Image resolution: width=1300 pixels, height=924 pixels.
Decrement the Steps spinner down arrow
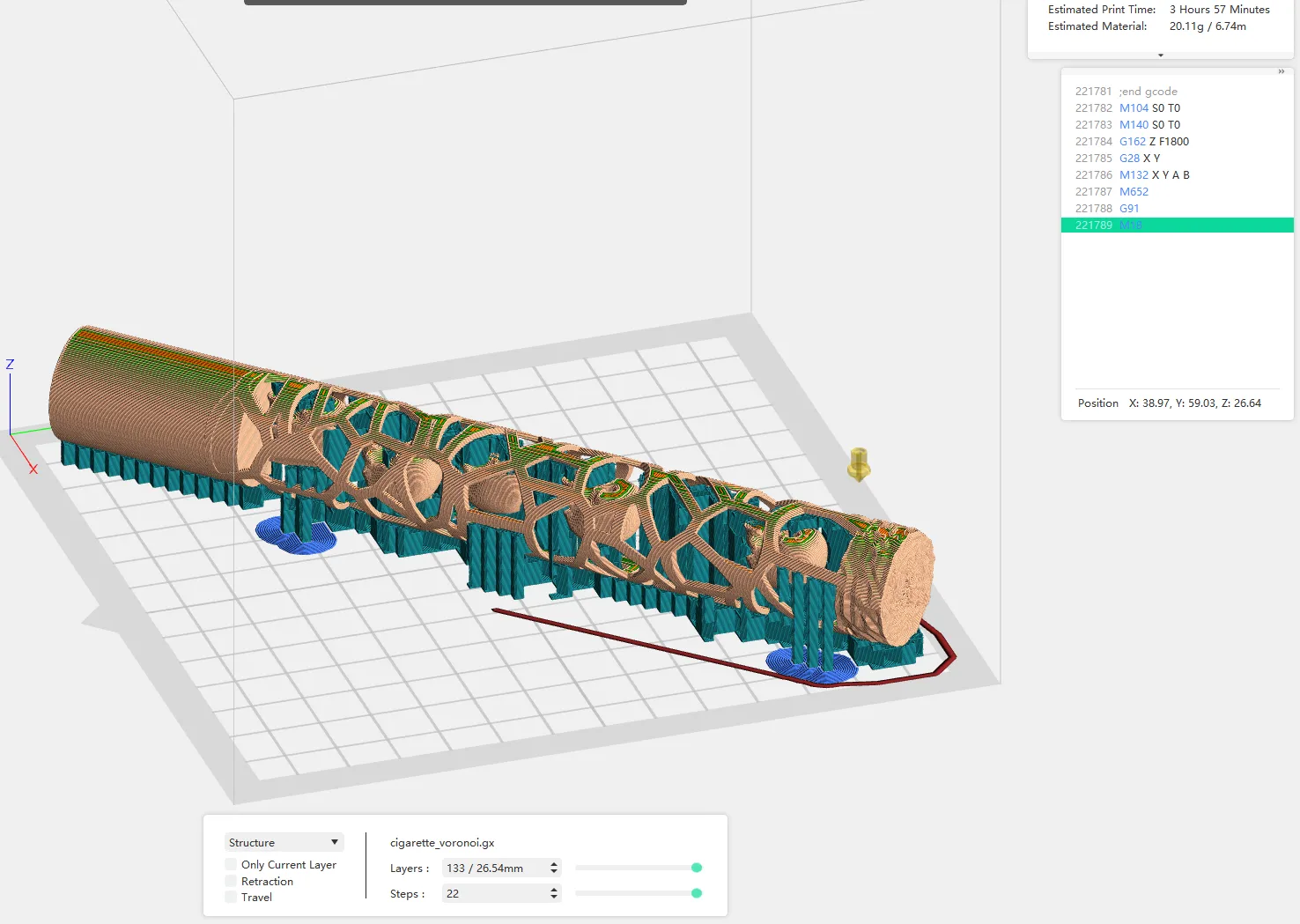(553, 898)
